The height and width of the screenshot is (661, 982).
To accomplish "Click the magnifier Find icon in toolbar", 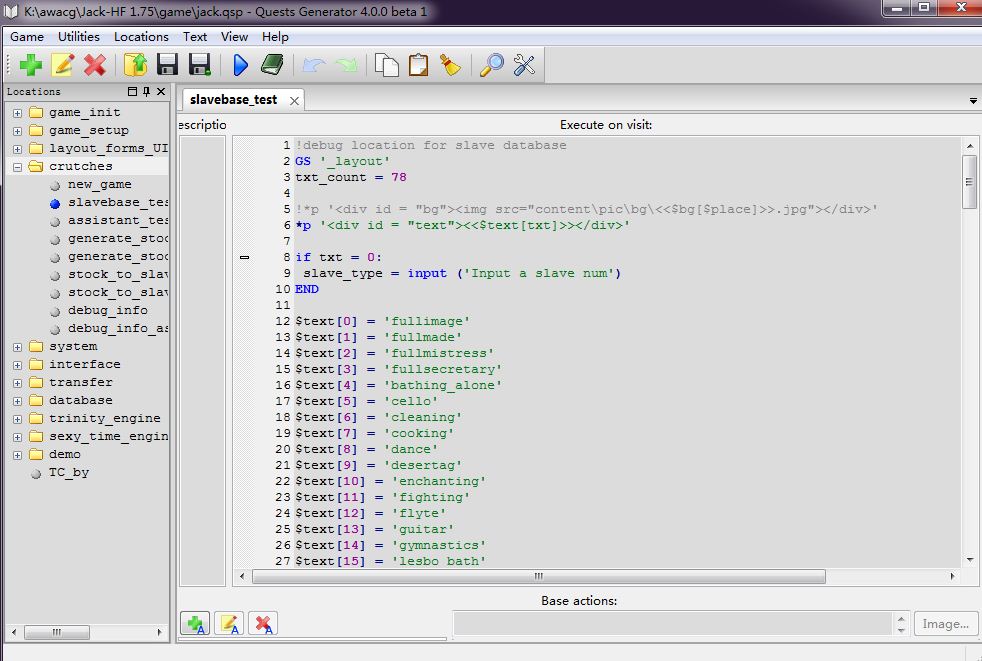I will (492, 65).
